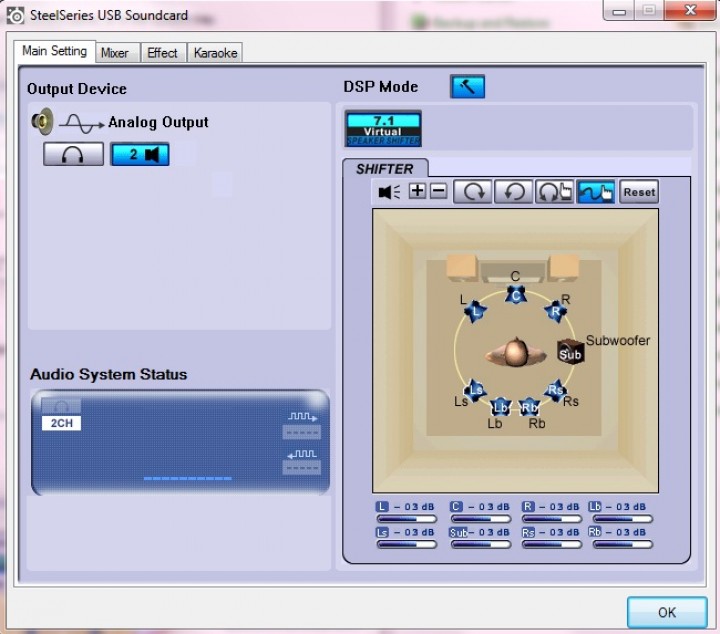Adjust the L channel dB slider
The height and width of the screenshot is (634, 720).
pyautogui.click(x=407, y=519)
